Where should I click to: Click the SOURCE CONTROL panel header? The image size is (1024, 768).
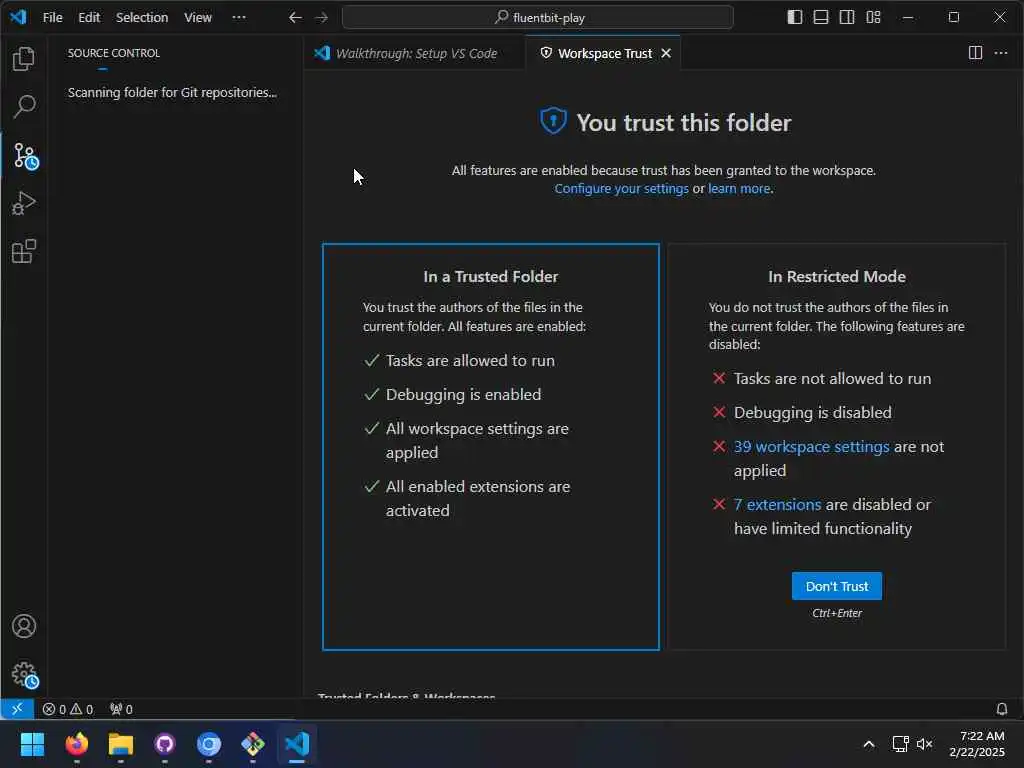pyautogui.click(x=114, y=53)
